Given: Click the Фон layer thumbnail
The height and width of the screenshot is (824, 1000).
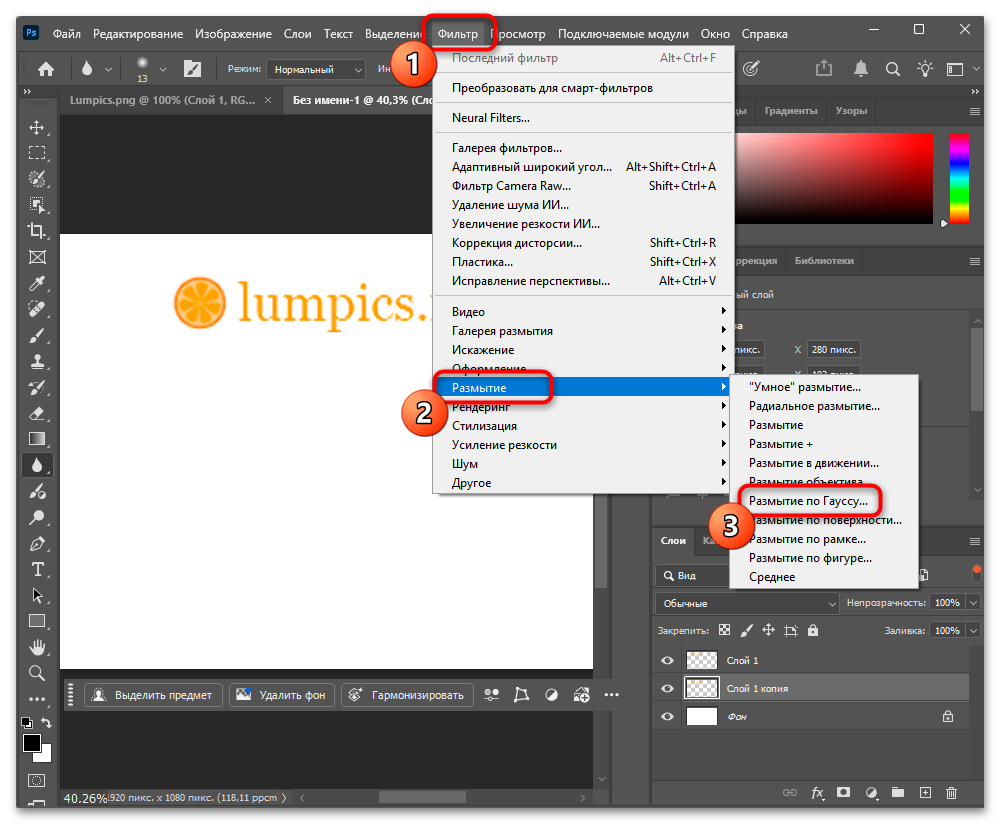Looking at the screenshot, I should [x=702, y=716].
